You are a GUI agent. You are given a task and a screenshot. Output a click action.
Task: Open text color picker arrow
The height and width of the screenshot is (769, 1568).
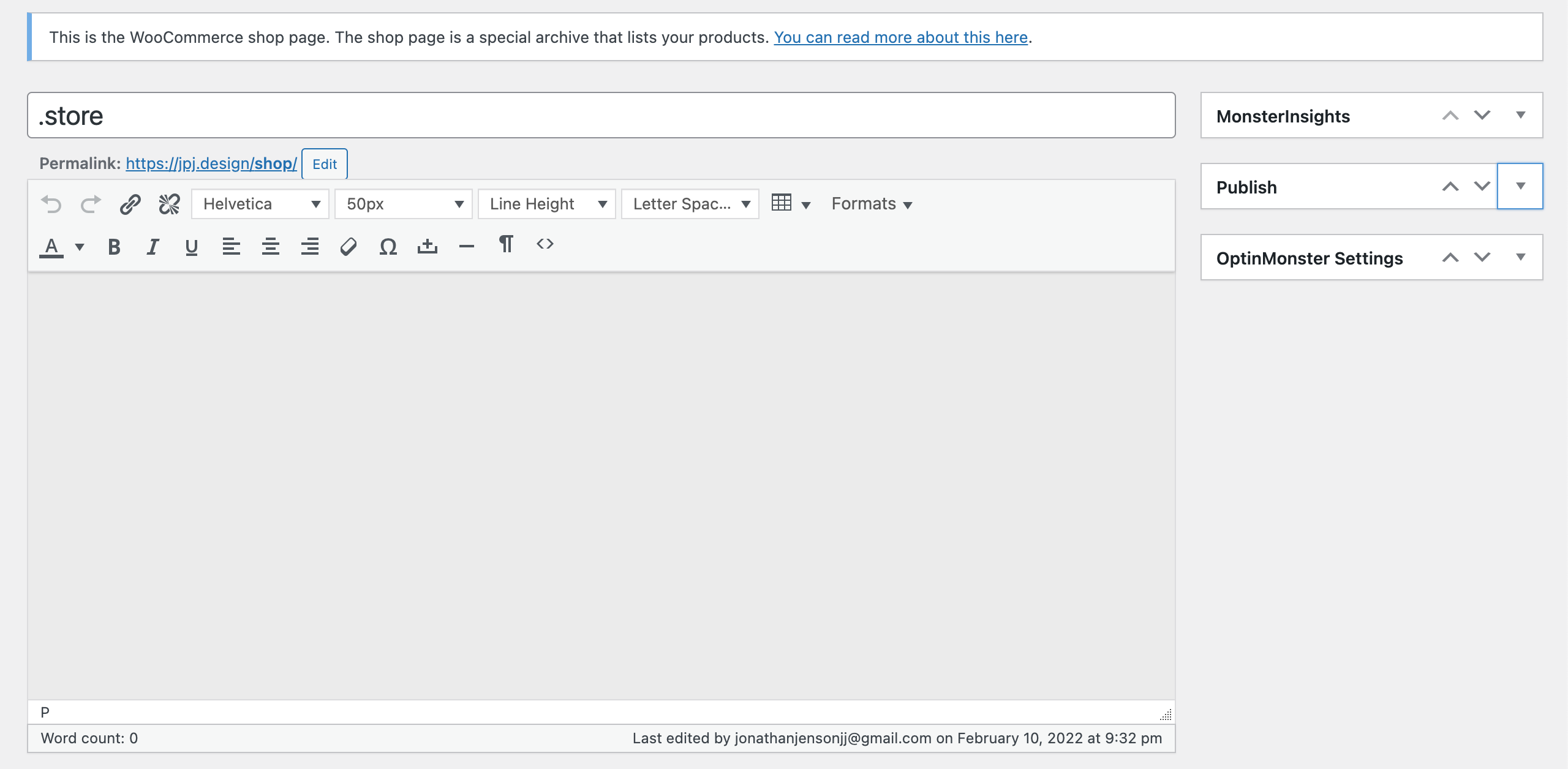[x=80, y=247]
